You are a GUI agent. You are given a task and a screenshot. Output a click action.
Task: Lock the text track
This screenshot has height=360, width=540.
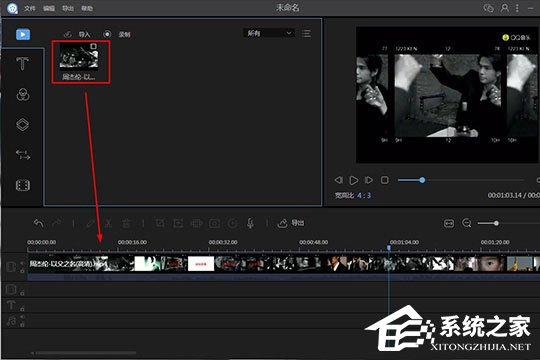tap(22, 309)
